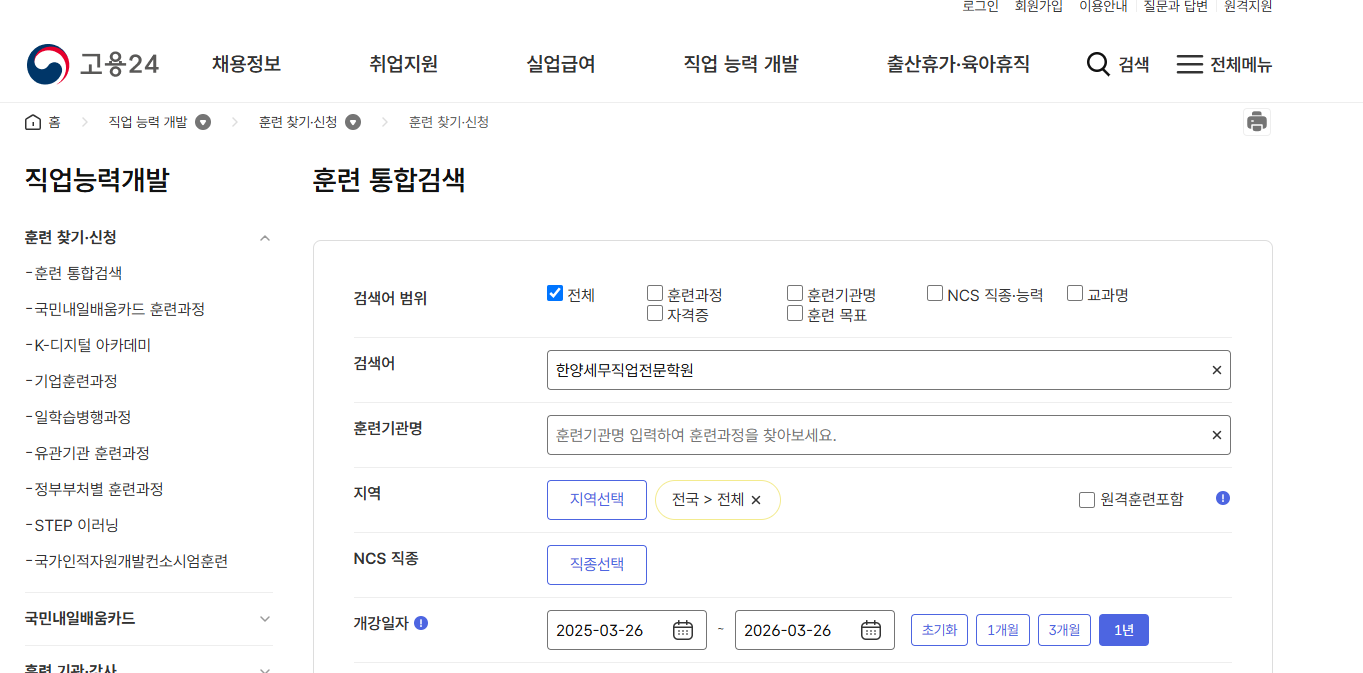
Task: Click the home icon in breadcrumb
Action: click(x=33, y=122)
